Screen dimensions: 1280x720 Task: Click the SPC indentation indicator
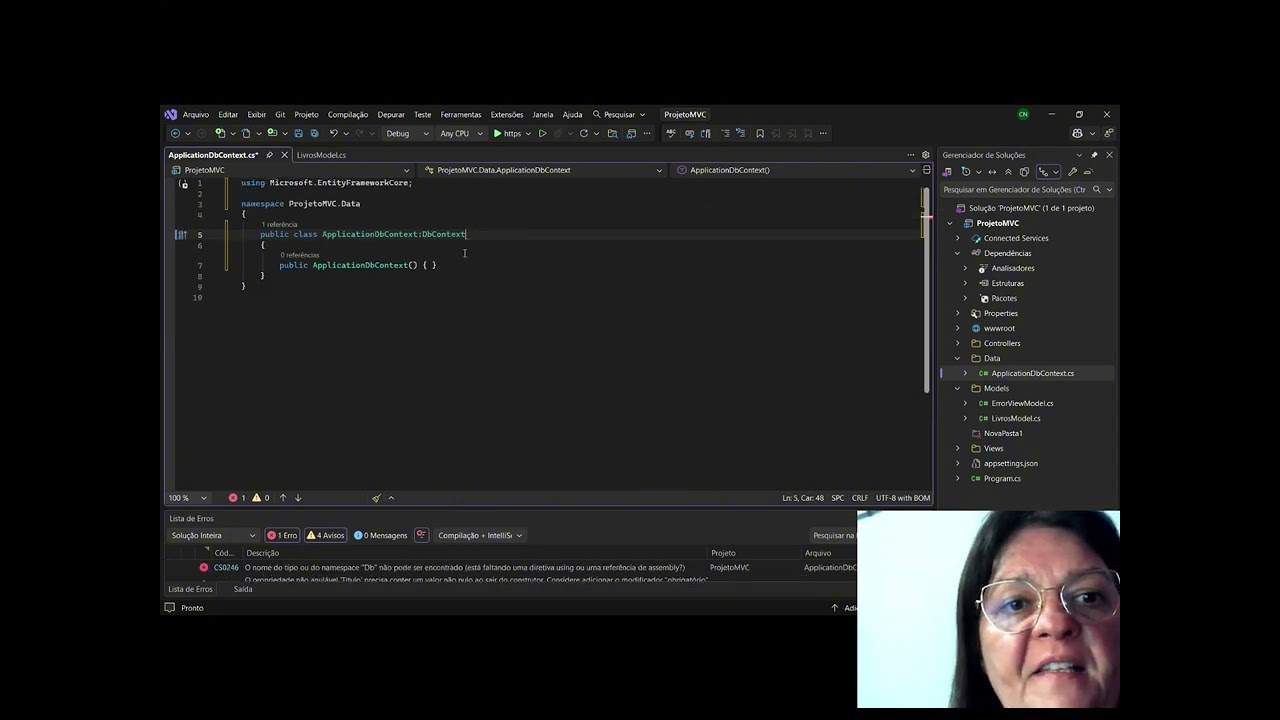(838, 497)
